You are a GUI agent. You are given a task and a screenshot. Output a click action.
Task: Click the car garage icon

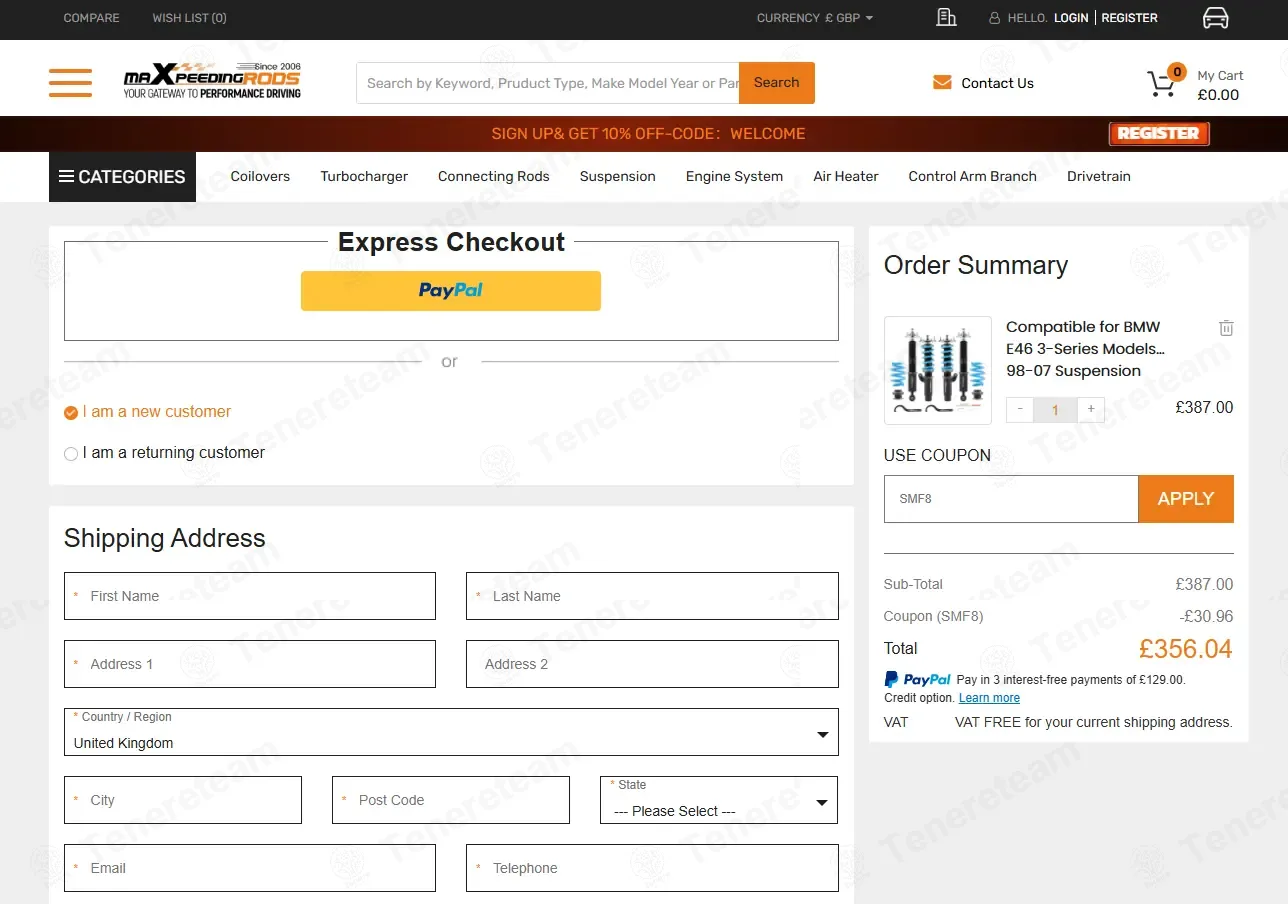[1215, 18]
